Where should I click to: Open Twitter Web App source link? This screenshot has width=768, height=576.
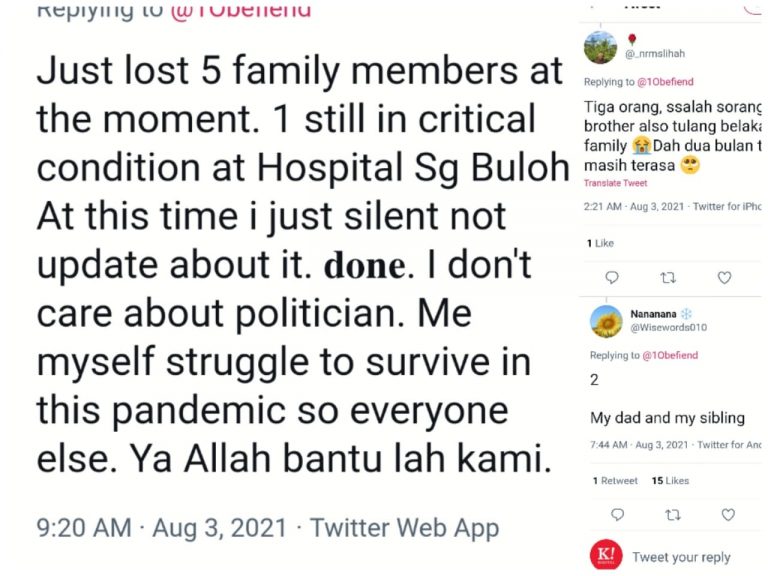pos(404,528)
